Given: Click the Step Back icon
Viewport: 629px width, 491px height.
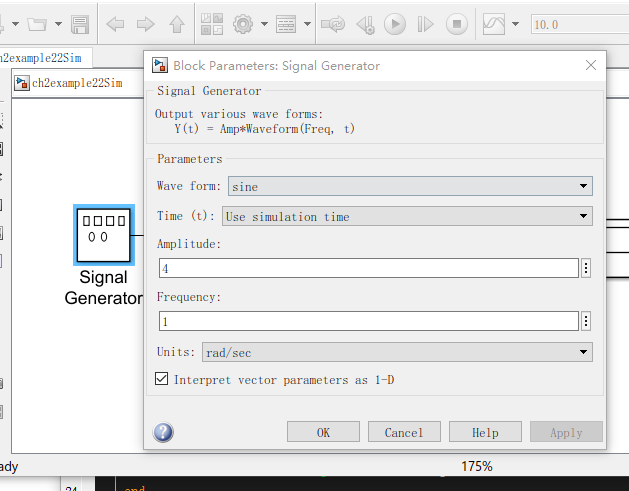Looking at the screenshot, I should tap(365, 25).
